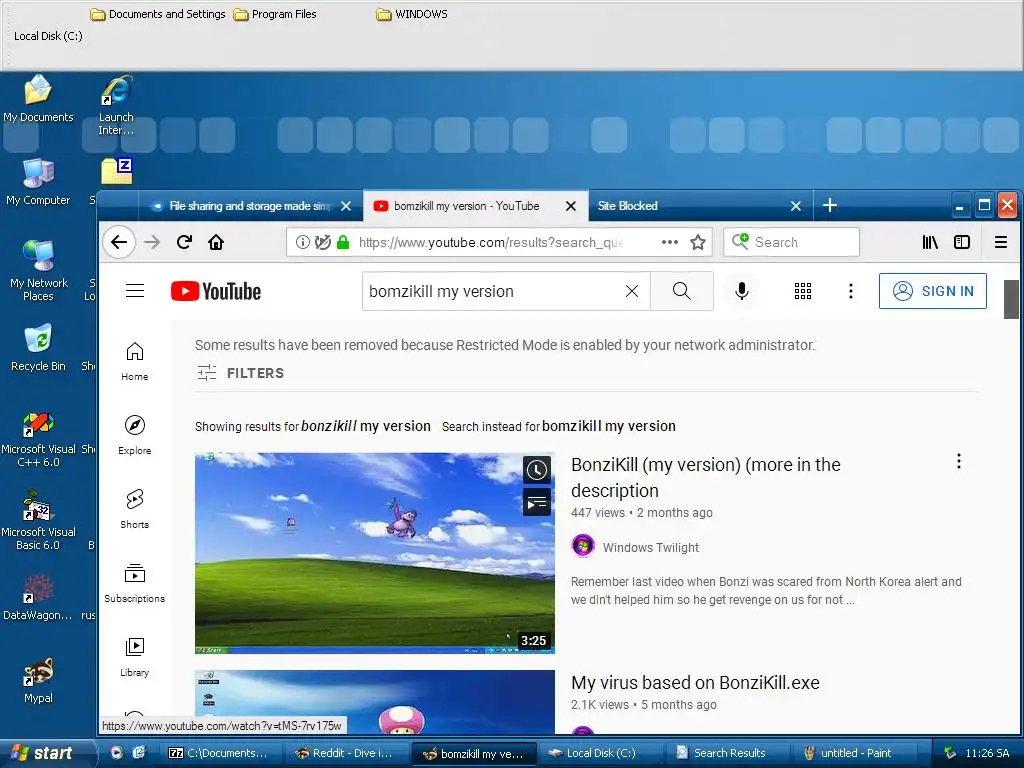Add BonziKill video to queue
Screen dimensions: 1024x768
(537, 502)
